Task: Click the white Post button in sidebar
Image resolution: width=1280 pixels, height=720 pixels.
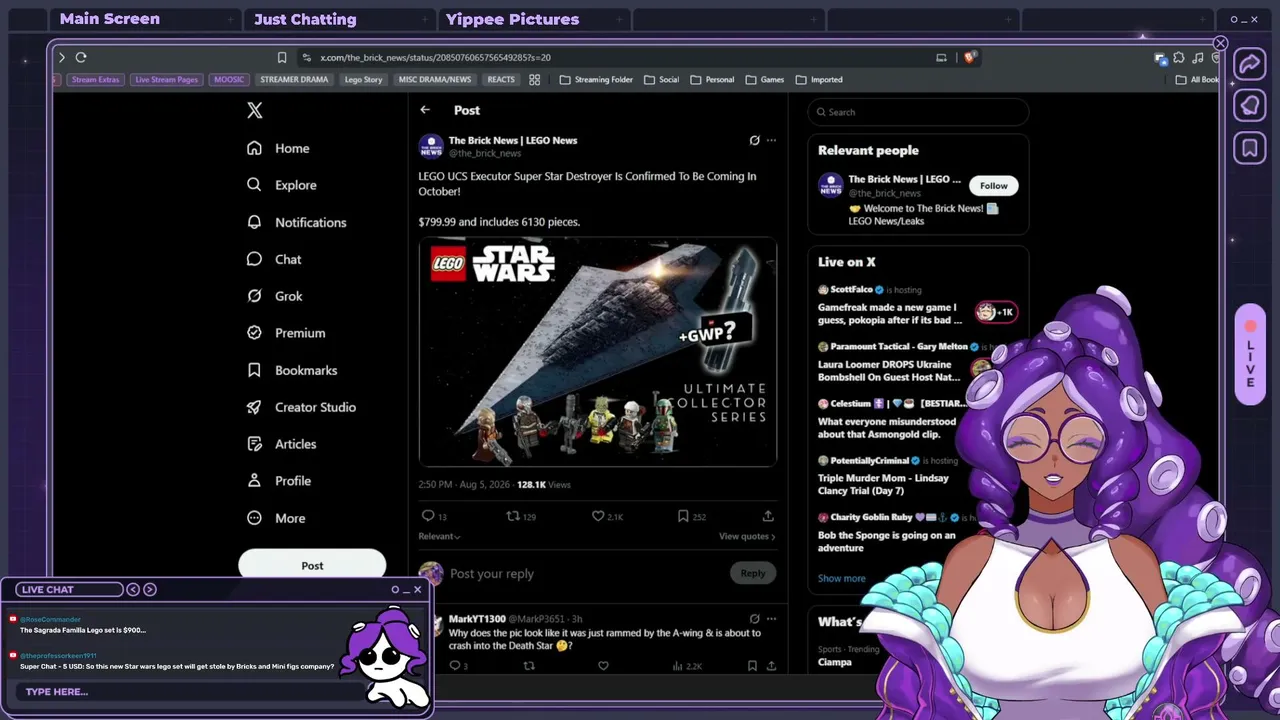Action: click(312, 565)
